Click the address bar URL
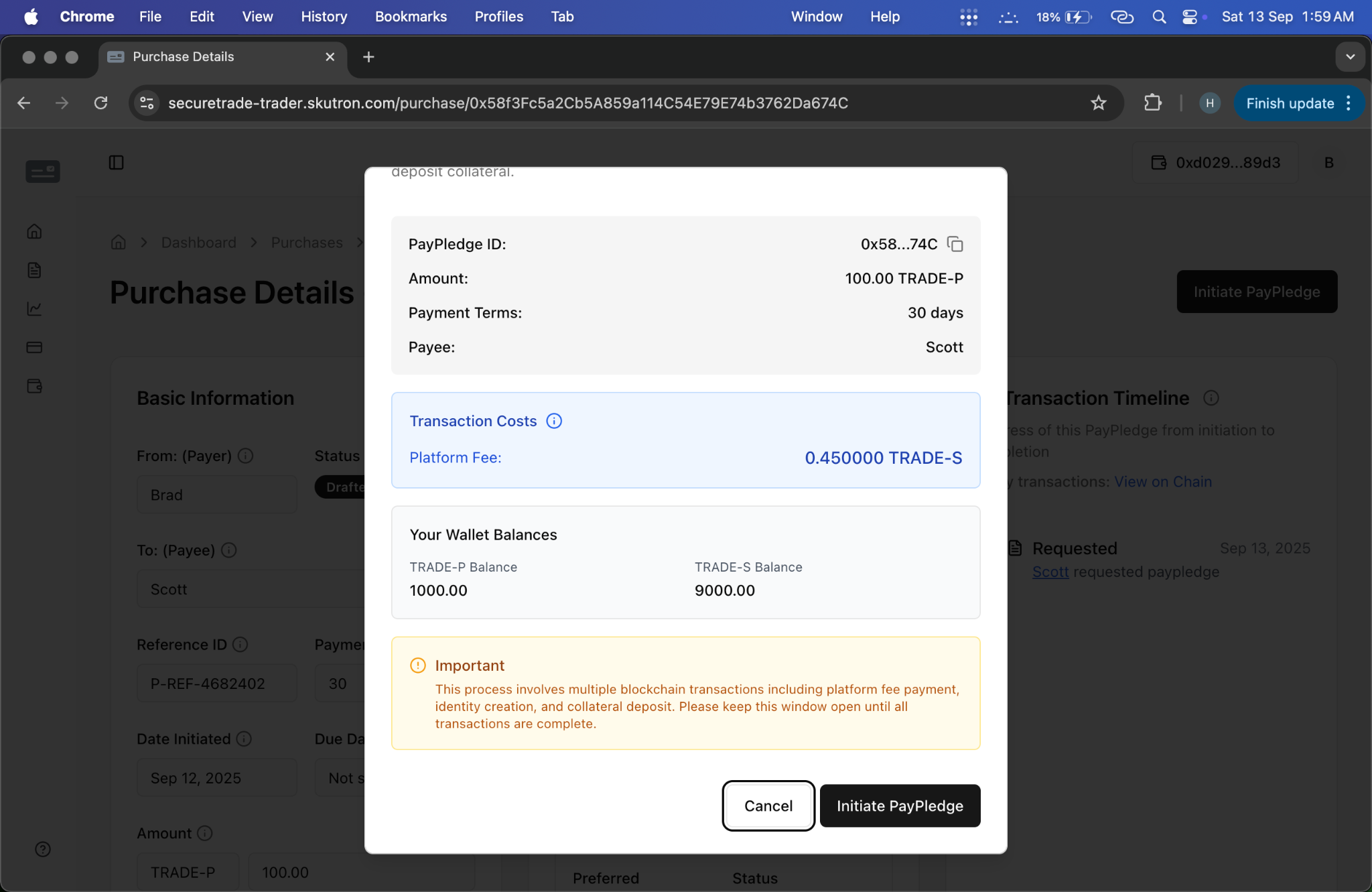The height and width of the screenshot is (892, 1372). coord(508,103)
